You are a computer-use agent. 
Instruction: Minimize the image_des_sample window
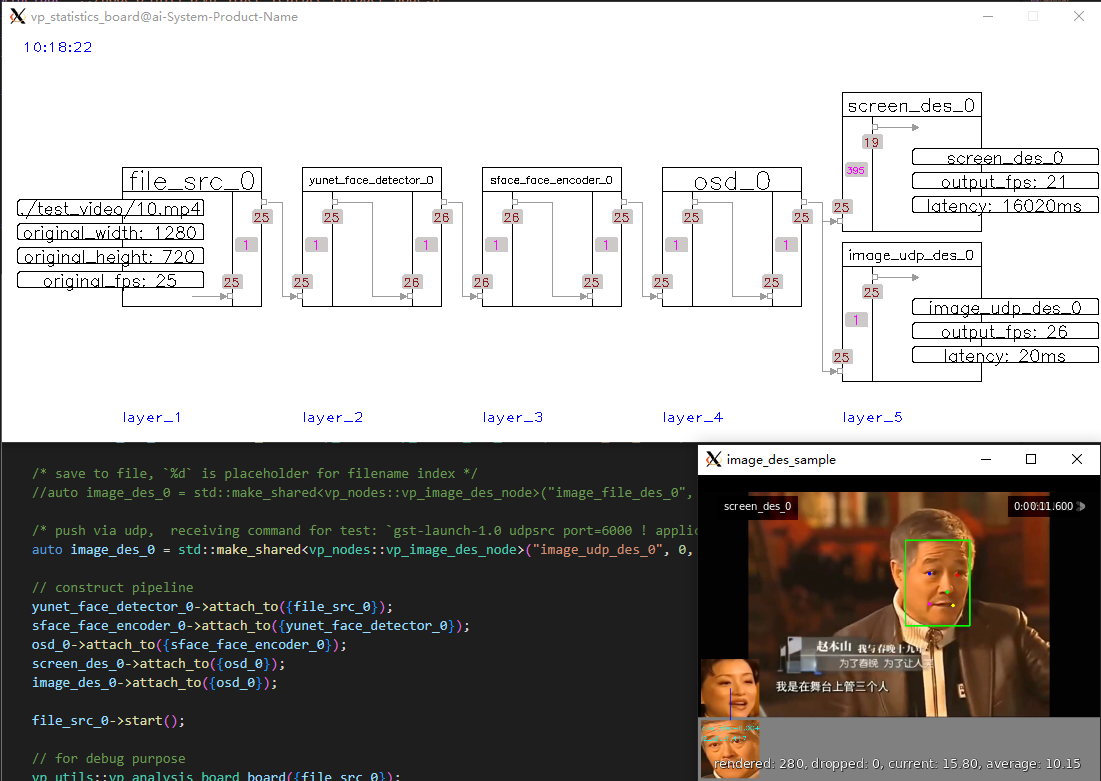pos(986,459)
